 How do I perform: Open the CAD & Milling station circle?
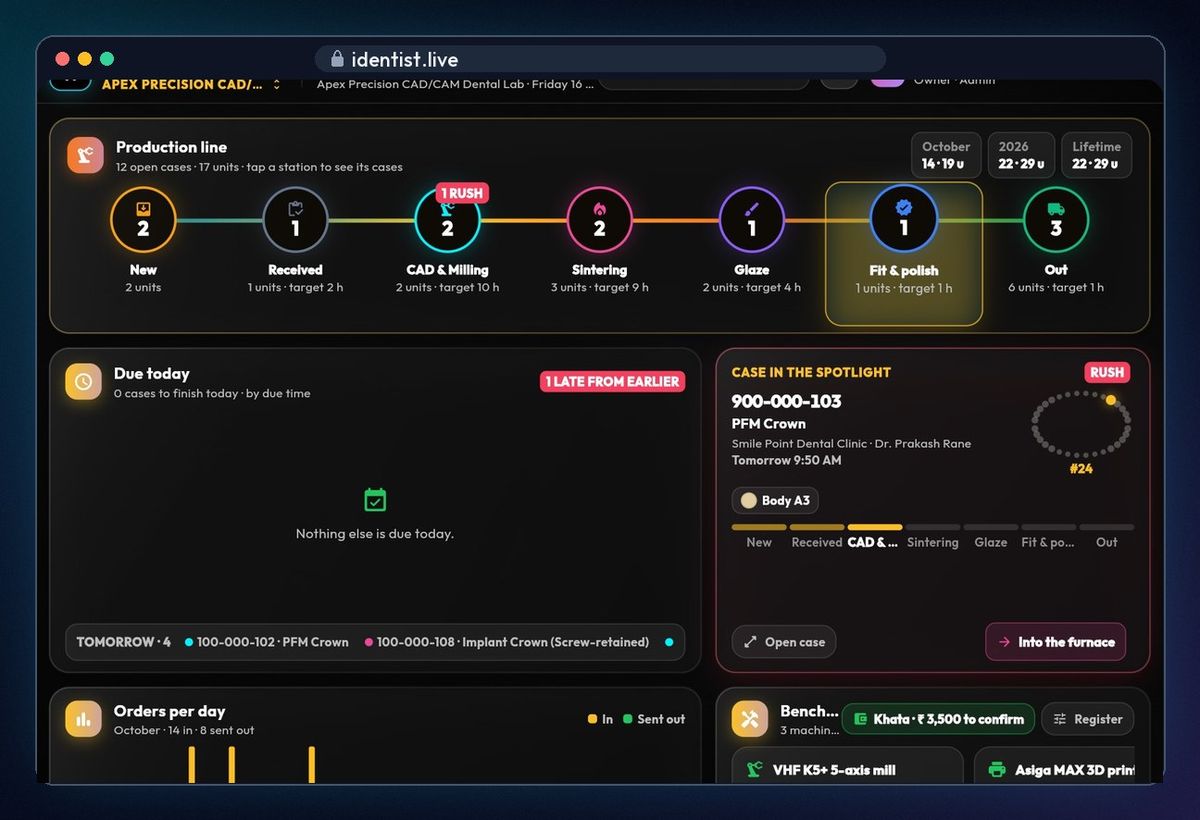point(447,220)
